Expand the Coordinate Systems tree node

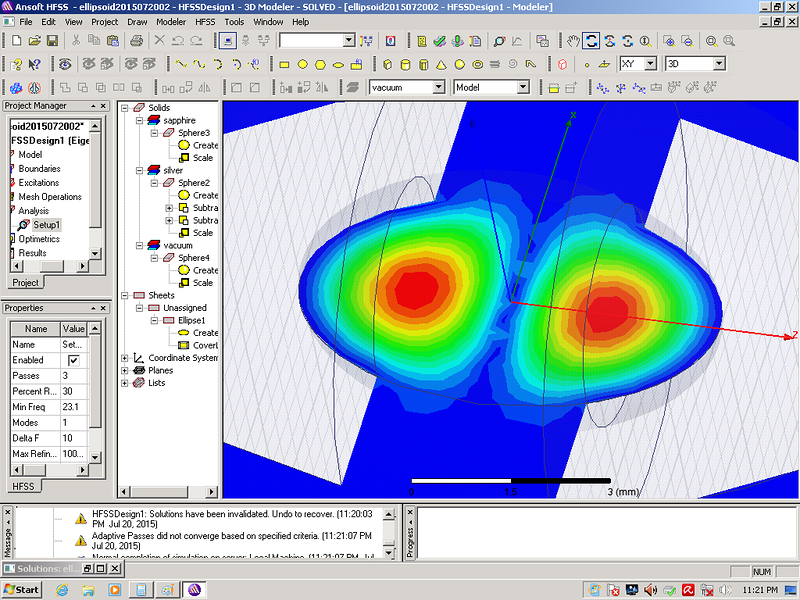point(125,358)
